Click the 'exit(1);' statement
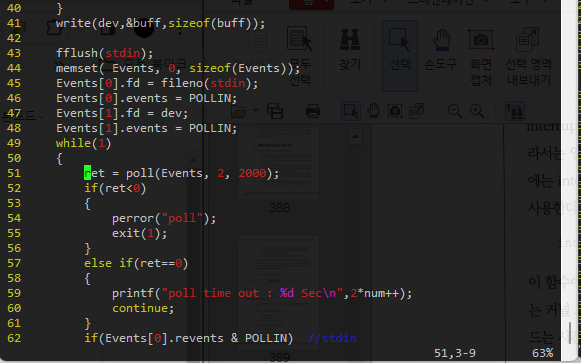The height and width of the screenshot is (363, 581). point(139,233)
